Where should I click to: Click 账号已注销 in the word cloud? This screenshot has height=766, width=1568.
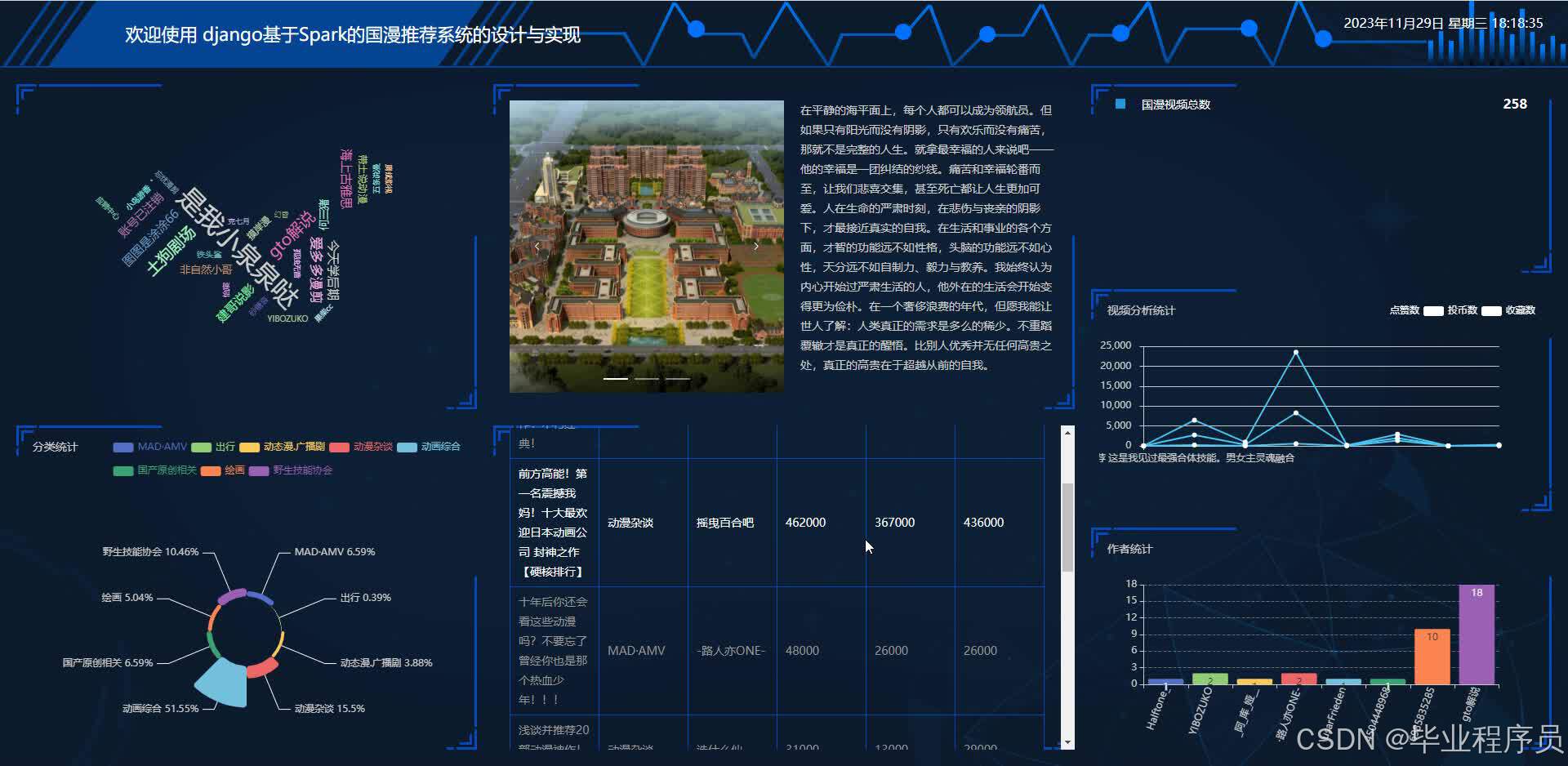pyautogui.click(x=140, y=216)
